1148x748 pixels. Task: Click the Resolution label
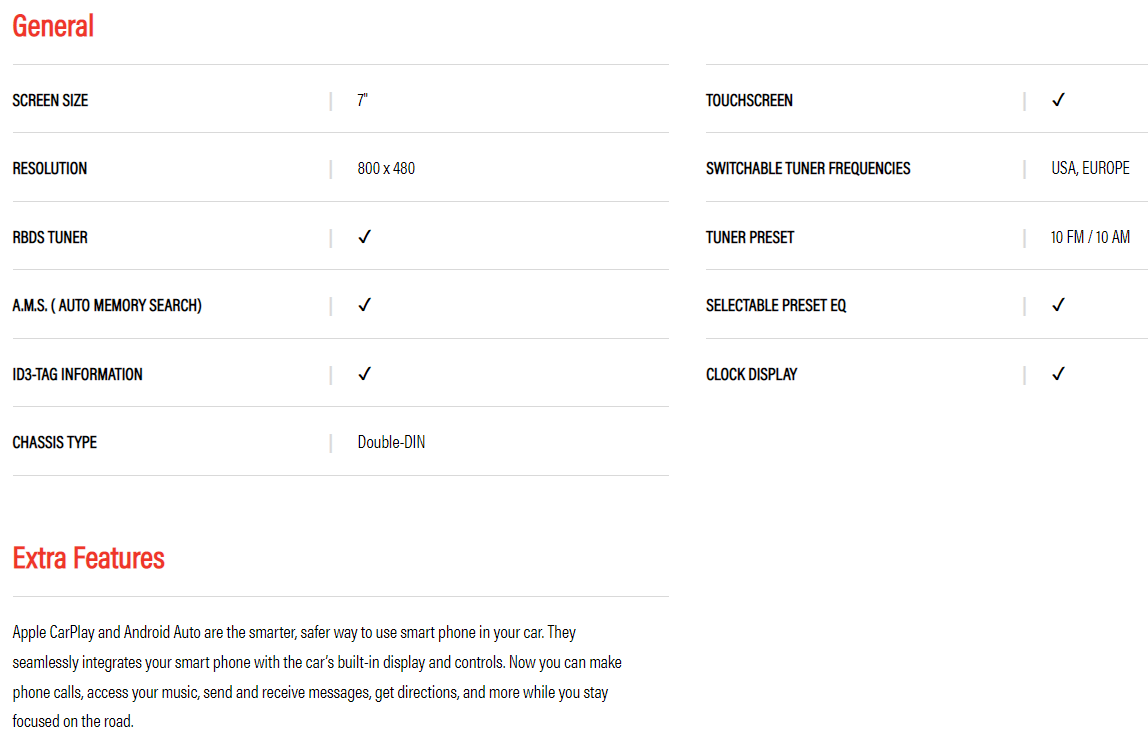(x=50, y=168)
